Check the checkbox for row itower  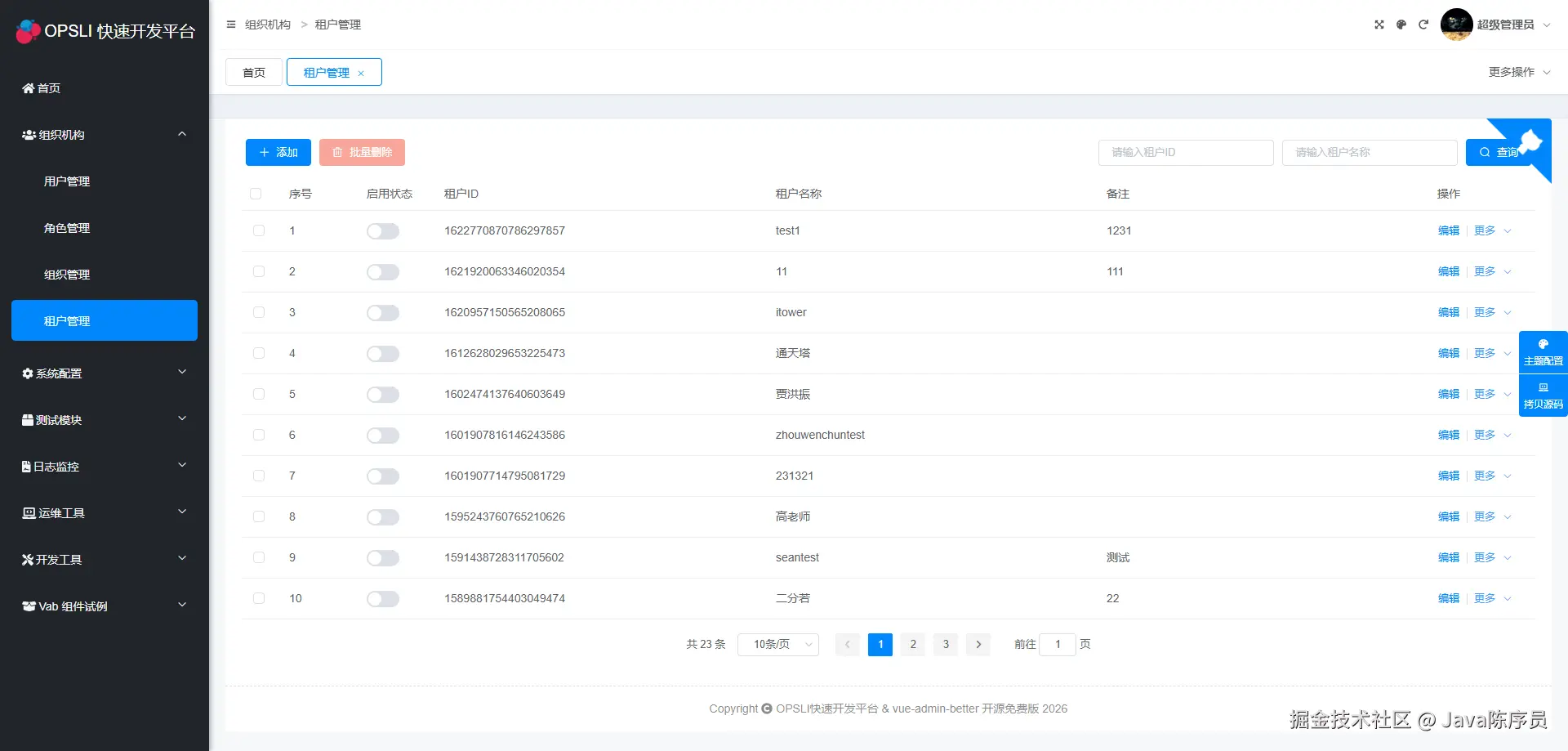(259, 312)
